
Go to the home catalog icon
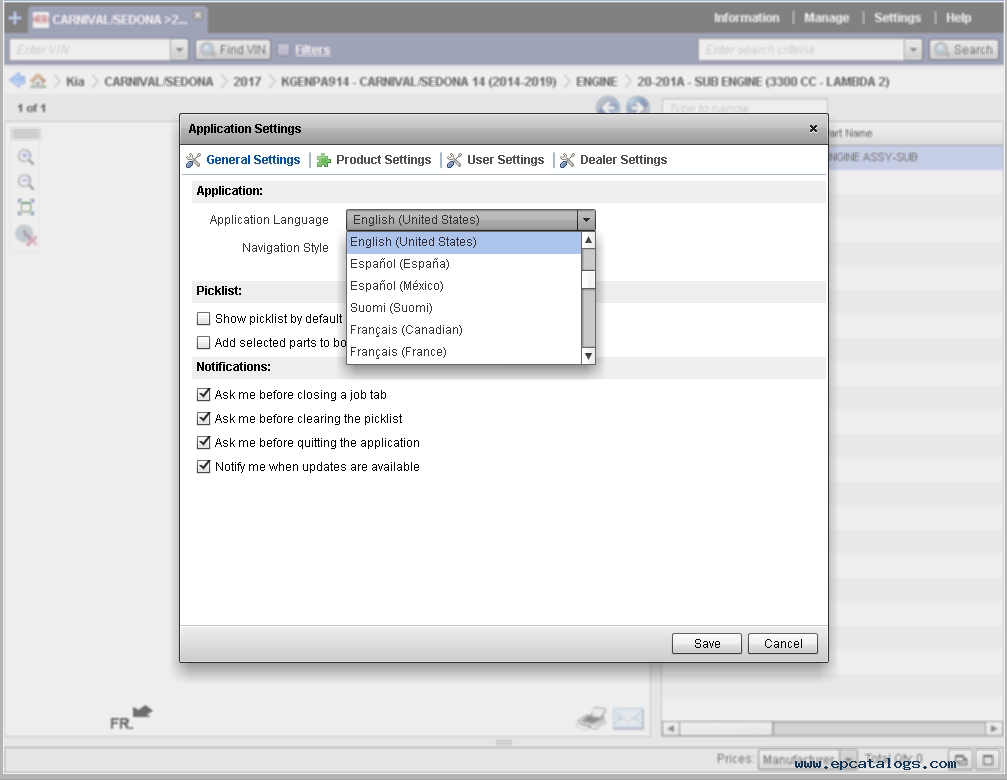tap(39, 81)
